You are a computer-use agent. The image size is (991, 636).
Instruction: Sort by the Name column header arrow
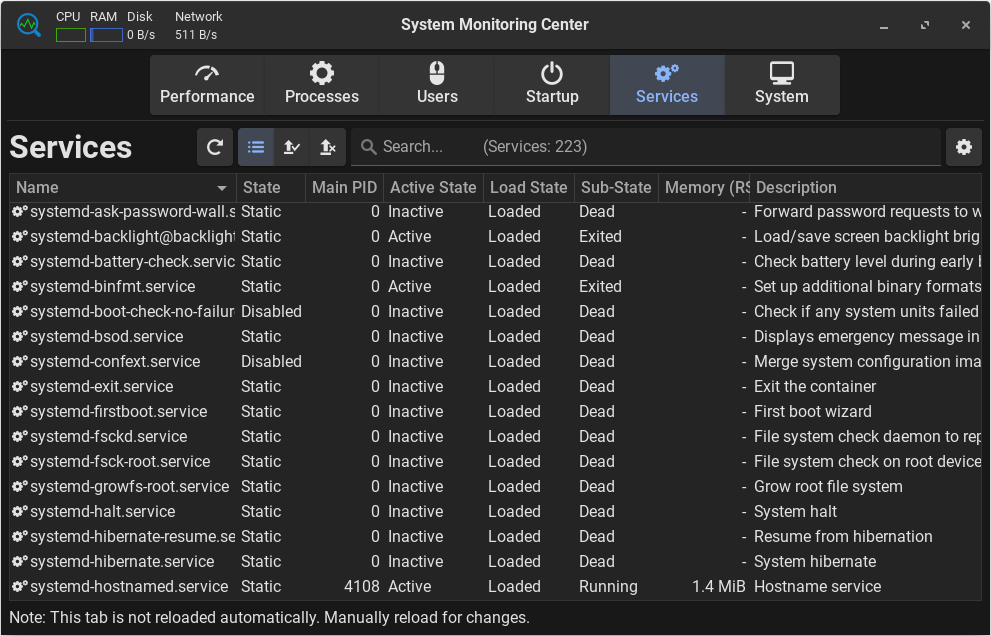pos(222,188)
